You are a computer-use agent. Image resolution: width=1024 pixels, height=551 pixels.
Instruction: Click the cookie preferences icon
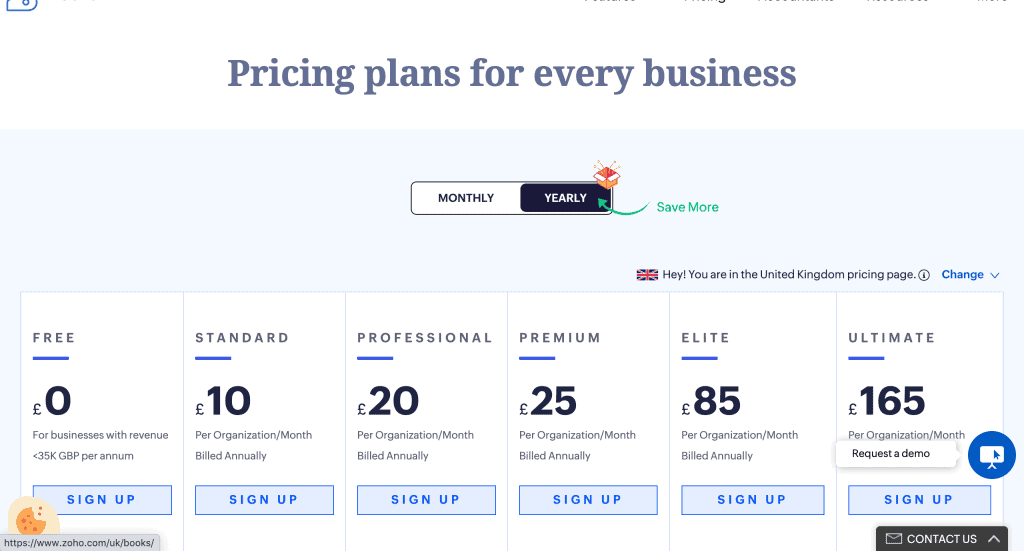pos(32,520)
